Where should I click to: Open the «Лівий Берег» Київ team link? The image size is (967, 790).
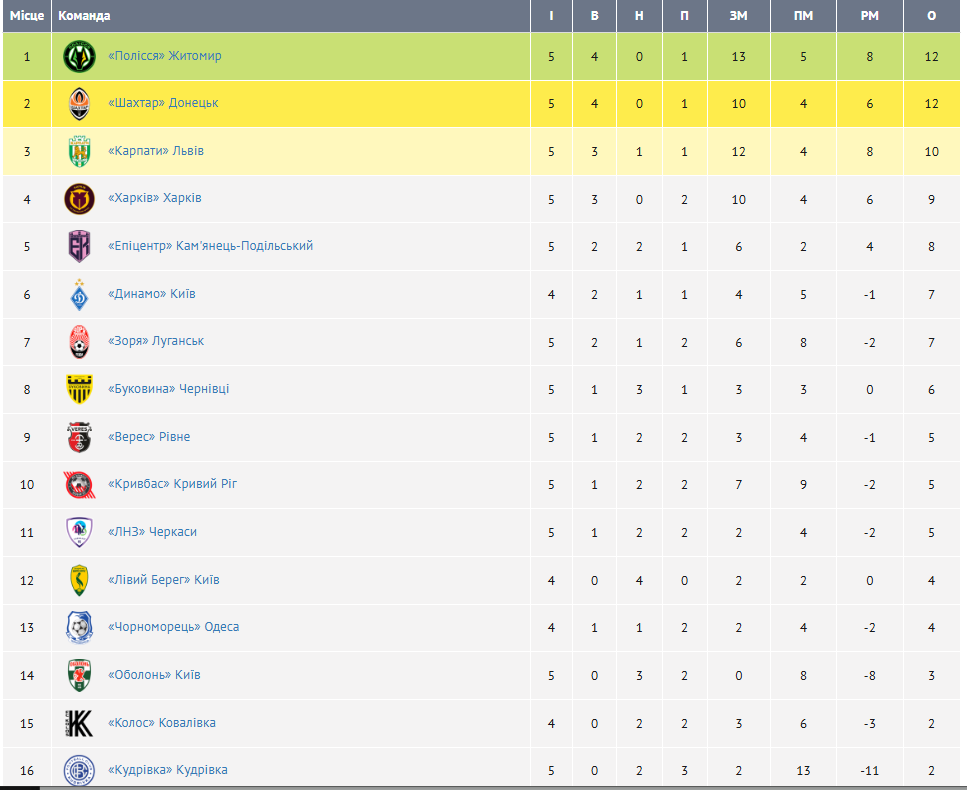click(163, 580)
